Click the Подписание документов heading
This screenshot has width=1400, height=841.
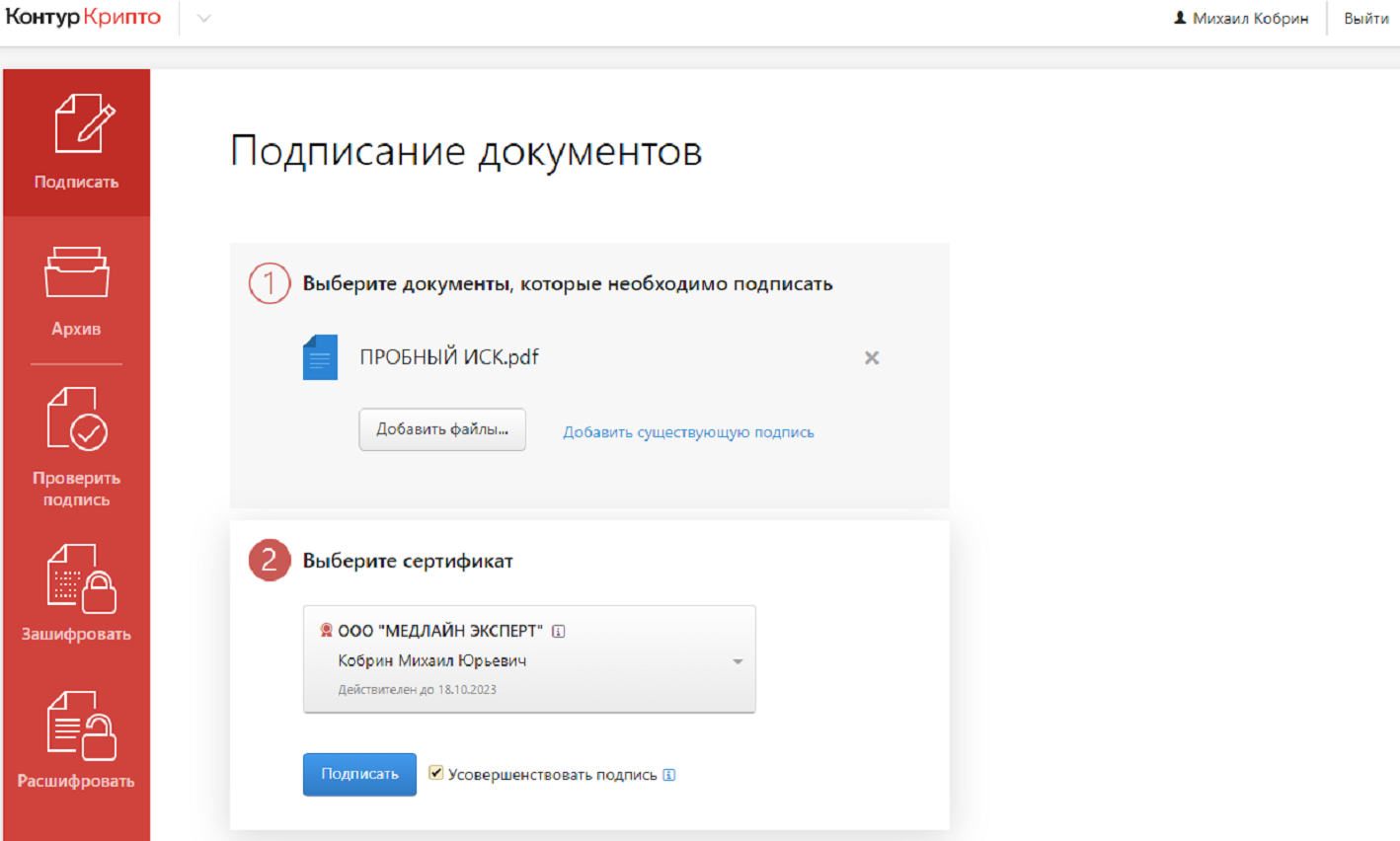click(466, 152)
